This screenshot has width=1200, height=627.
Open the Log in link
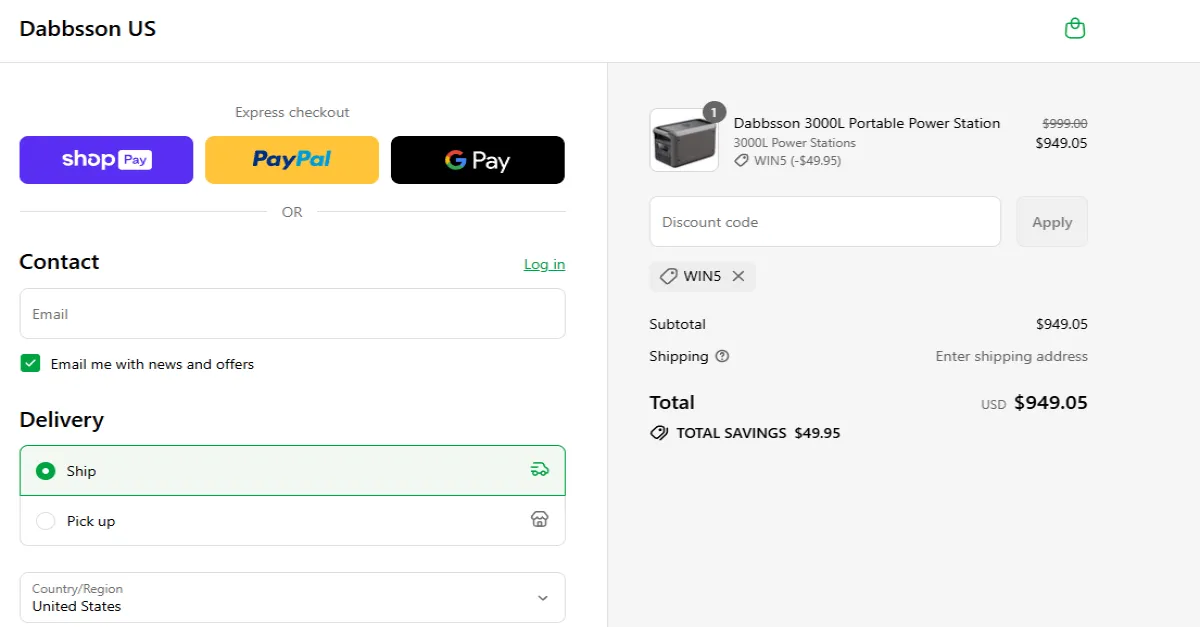tap(544, 264)
